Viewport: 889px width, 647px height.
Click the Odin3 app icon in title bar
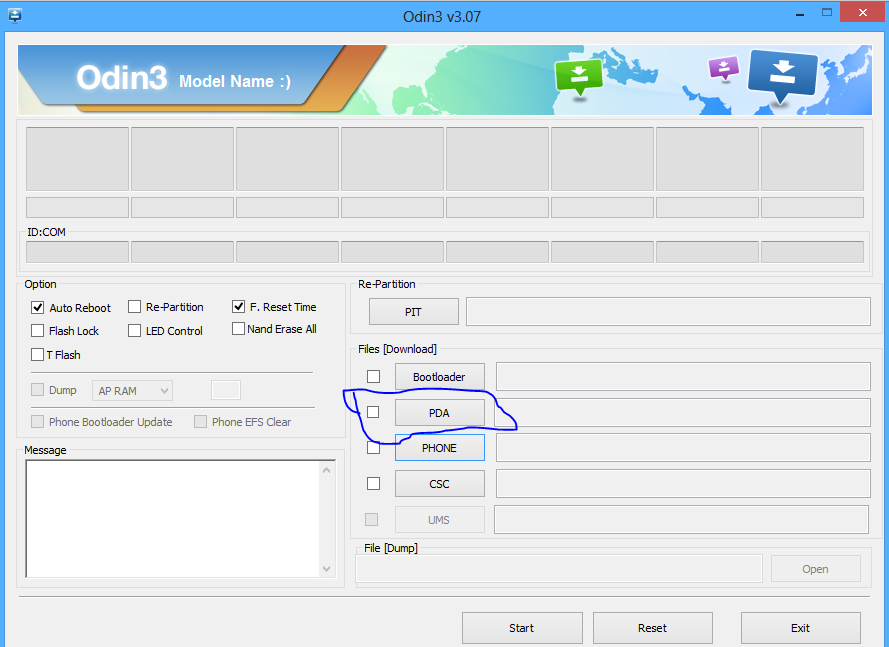[15, 15]
